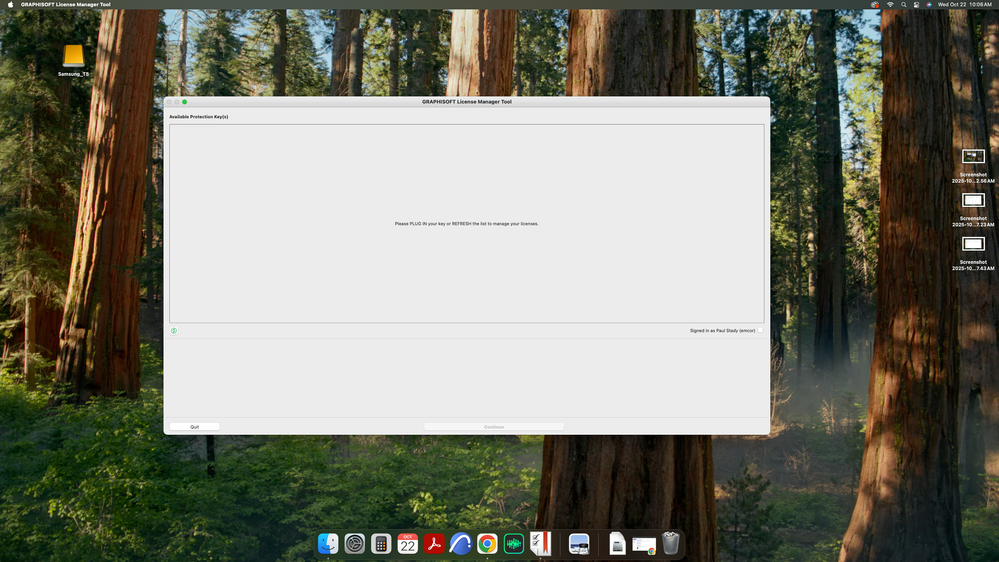
Task: Click the green refresh key list icon
Action: tap(174, 331)
